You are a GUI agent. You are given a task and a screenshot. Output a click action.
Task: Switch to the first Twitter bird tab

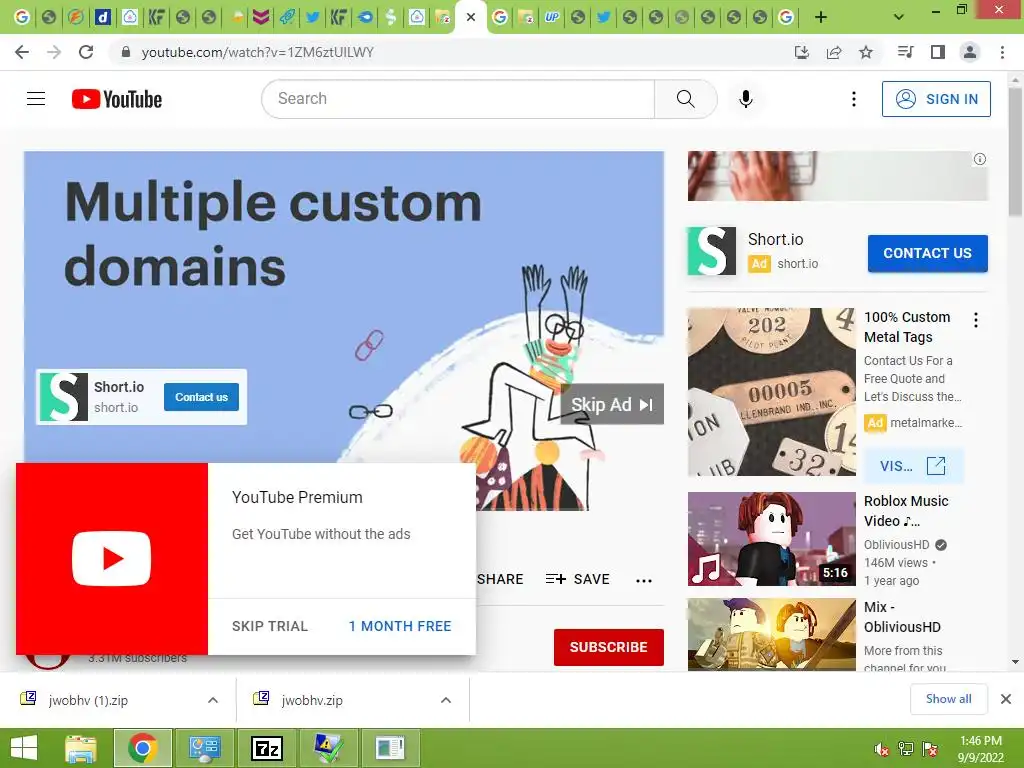click(x=313, y=17)
